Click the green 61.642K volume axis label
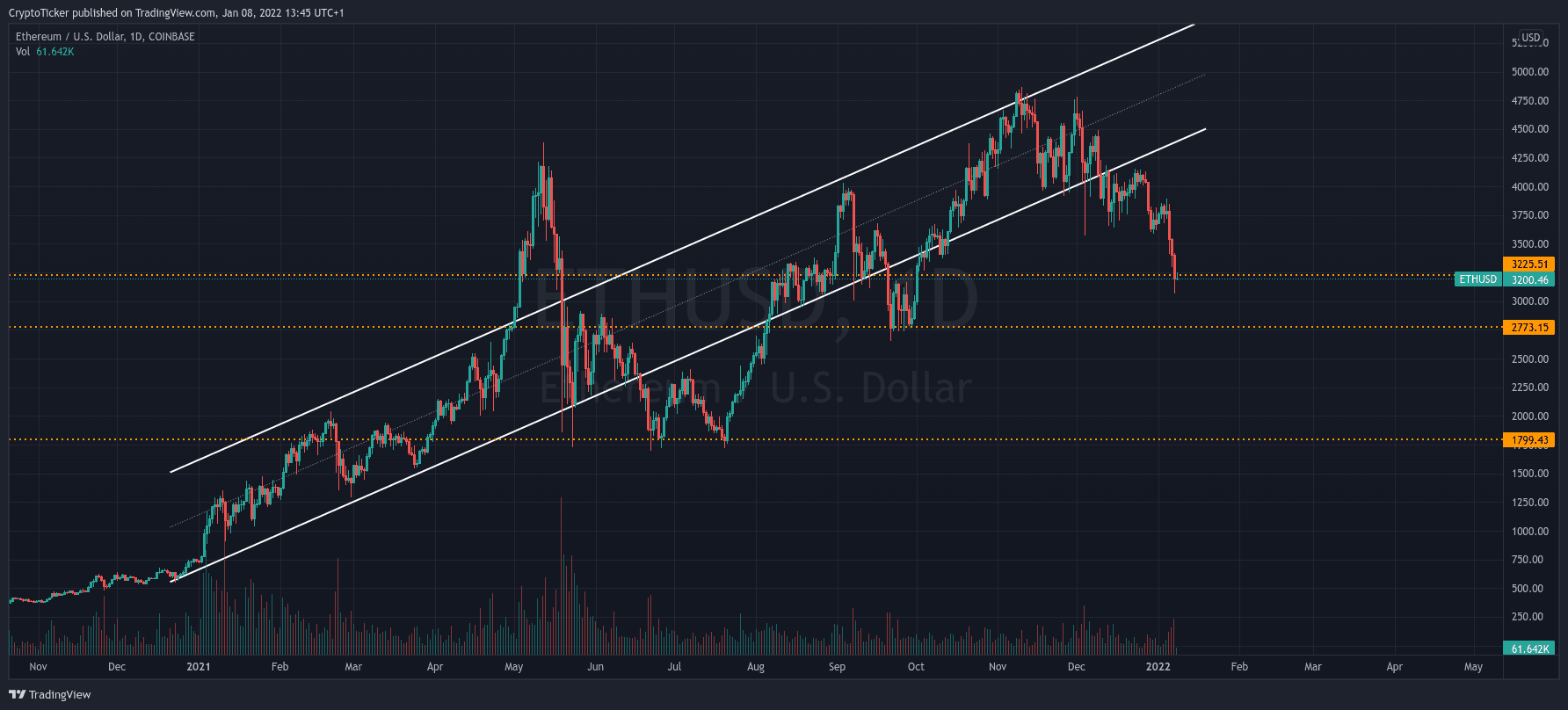The image size is (1568, 710). click(x=1529, y=648)
